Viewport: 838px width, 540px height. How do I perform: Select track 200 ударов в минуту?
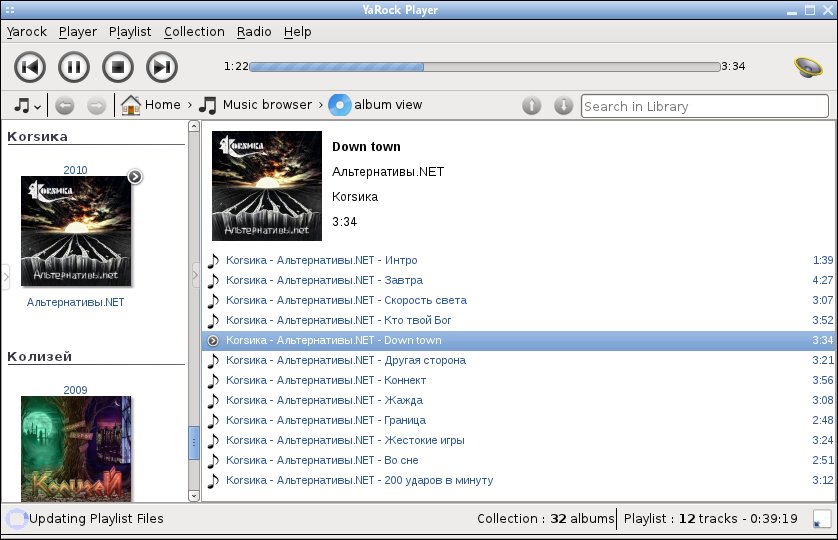click(519, 480)
